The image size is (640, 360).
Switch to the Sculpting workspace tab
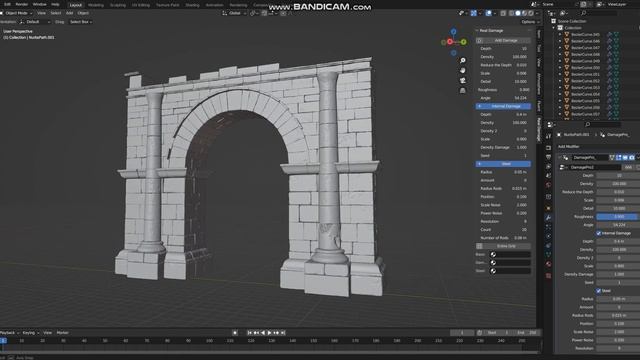pyautogui.click(x=118, y=5)
